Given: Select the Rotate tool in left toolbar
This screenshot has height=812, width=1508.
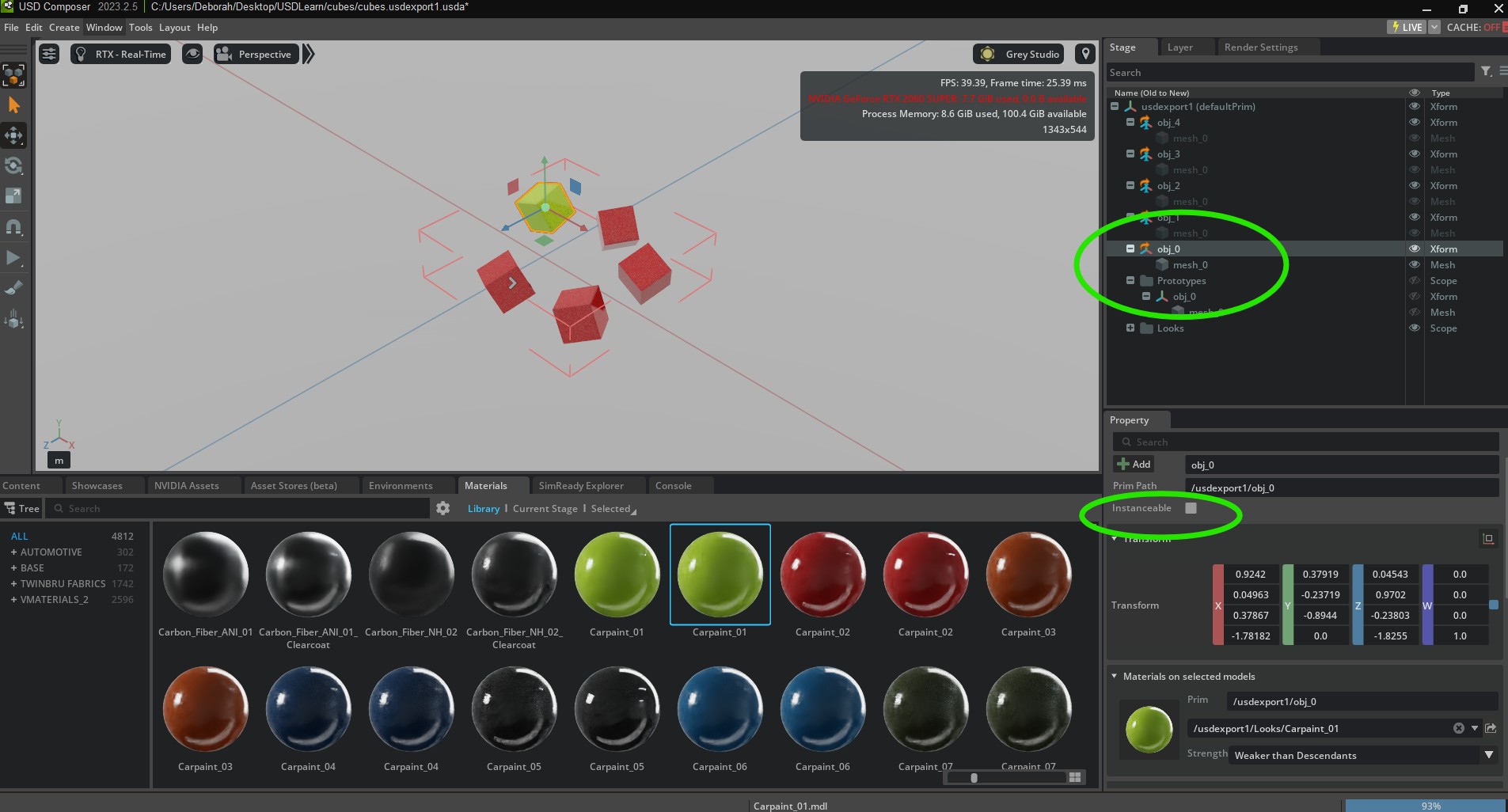Looking at the screenshot, I should [13, 165].
